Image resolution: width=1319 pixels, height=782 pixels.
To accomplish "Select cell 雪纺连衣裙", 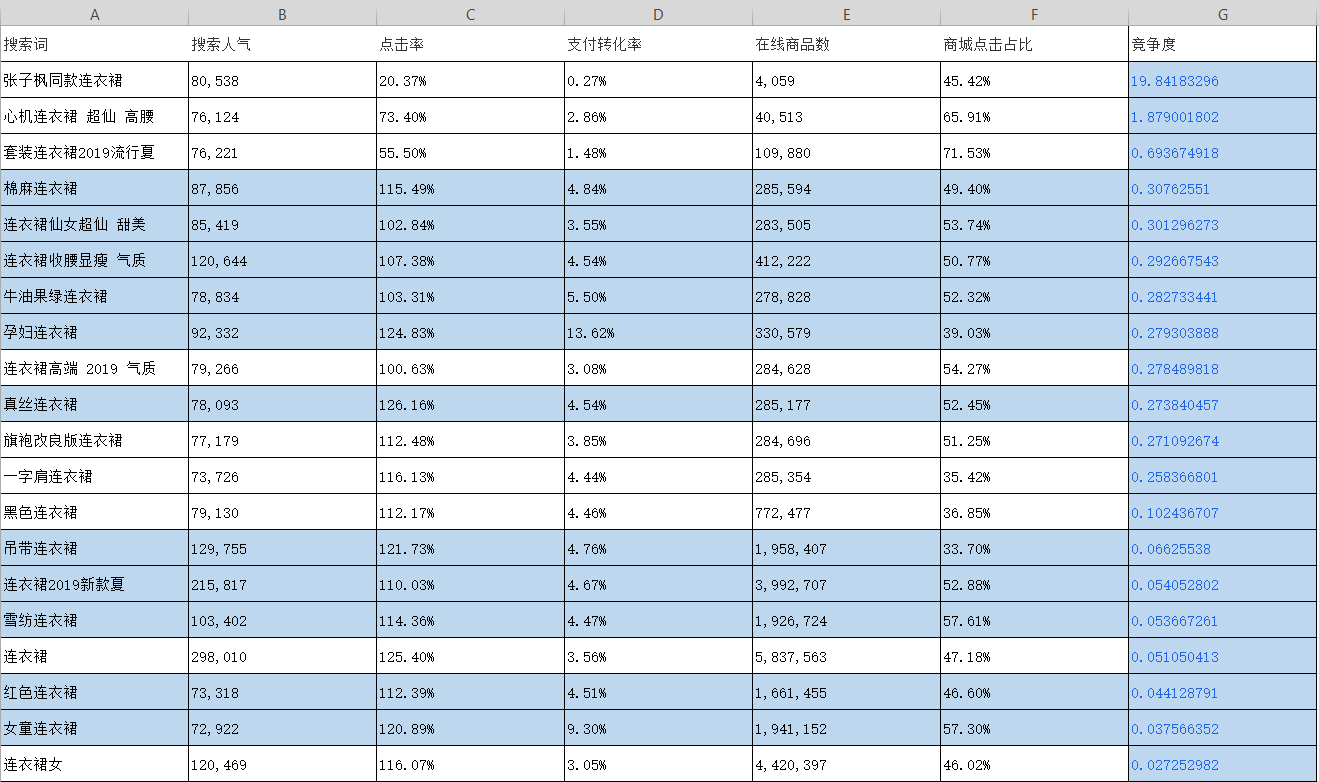I will click(94, 620).
